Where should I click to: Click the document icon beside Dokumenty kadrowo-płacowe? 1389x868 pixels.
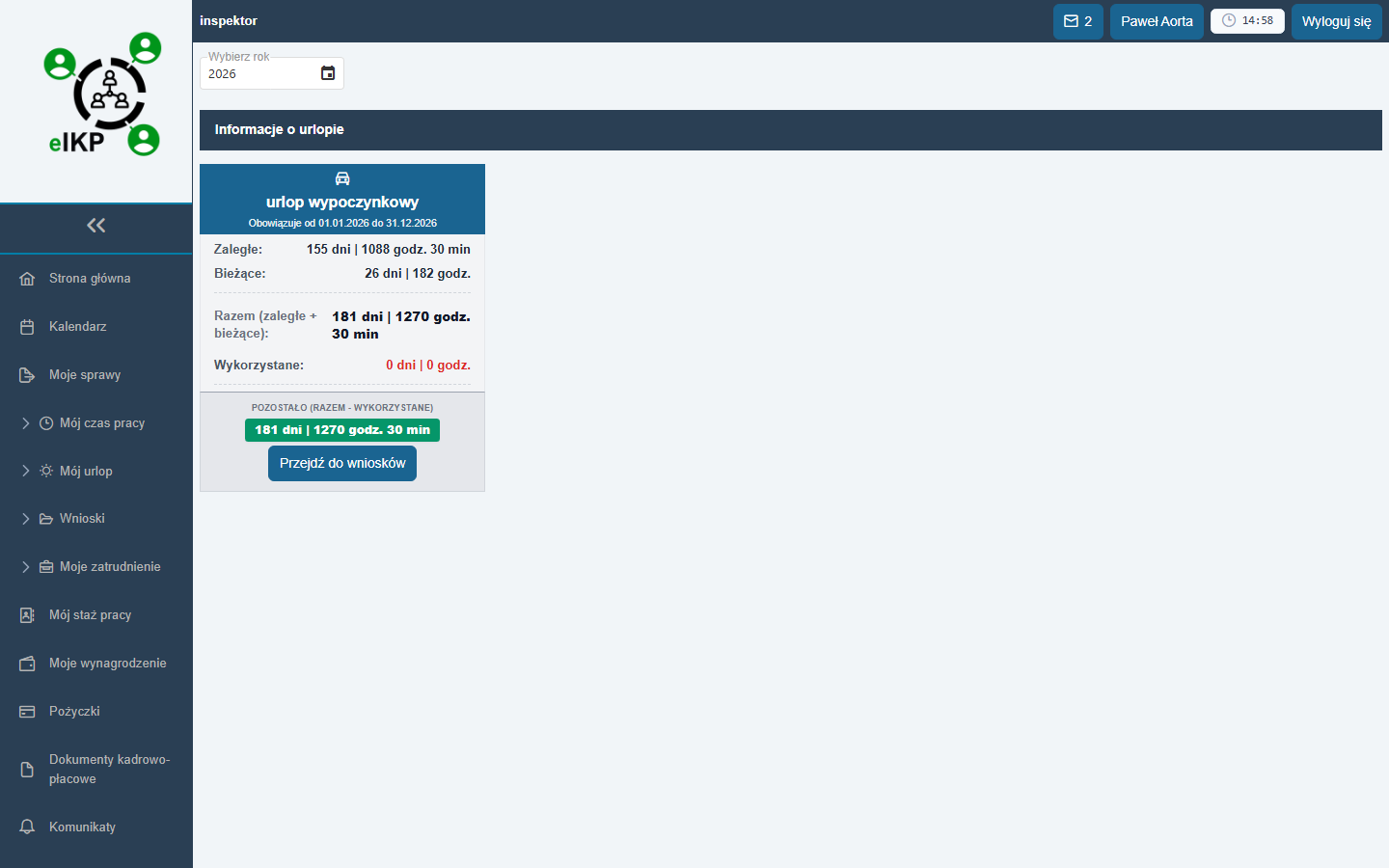27,770
